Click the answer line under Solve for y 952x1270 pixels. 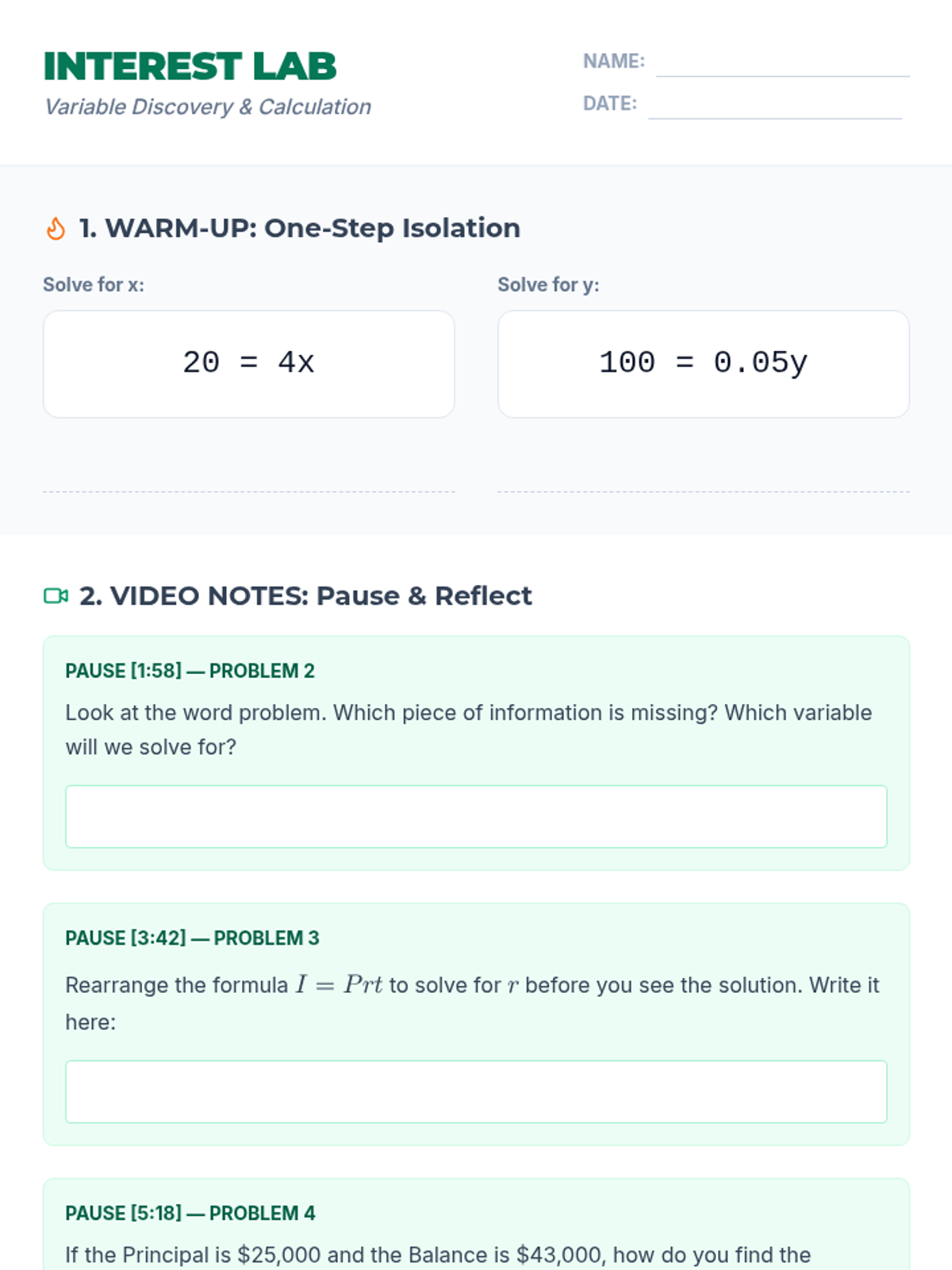(703, 491)
